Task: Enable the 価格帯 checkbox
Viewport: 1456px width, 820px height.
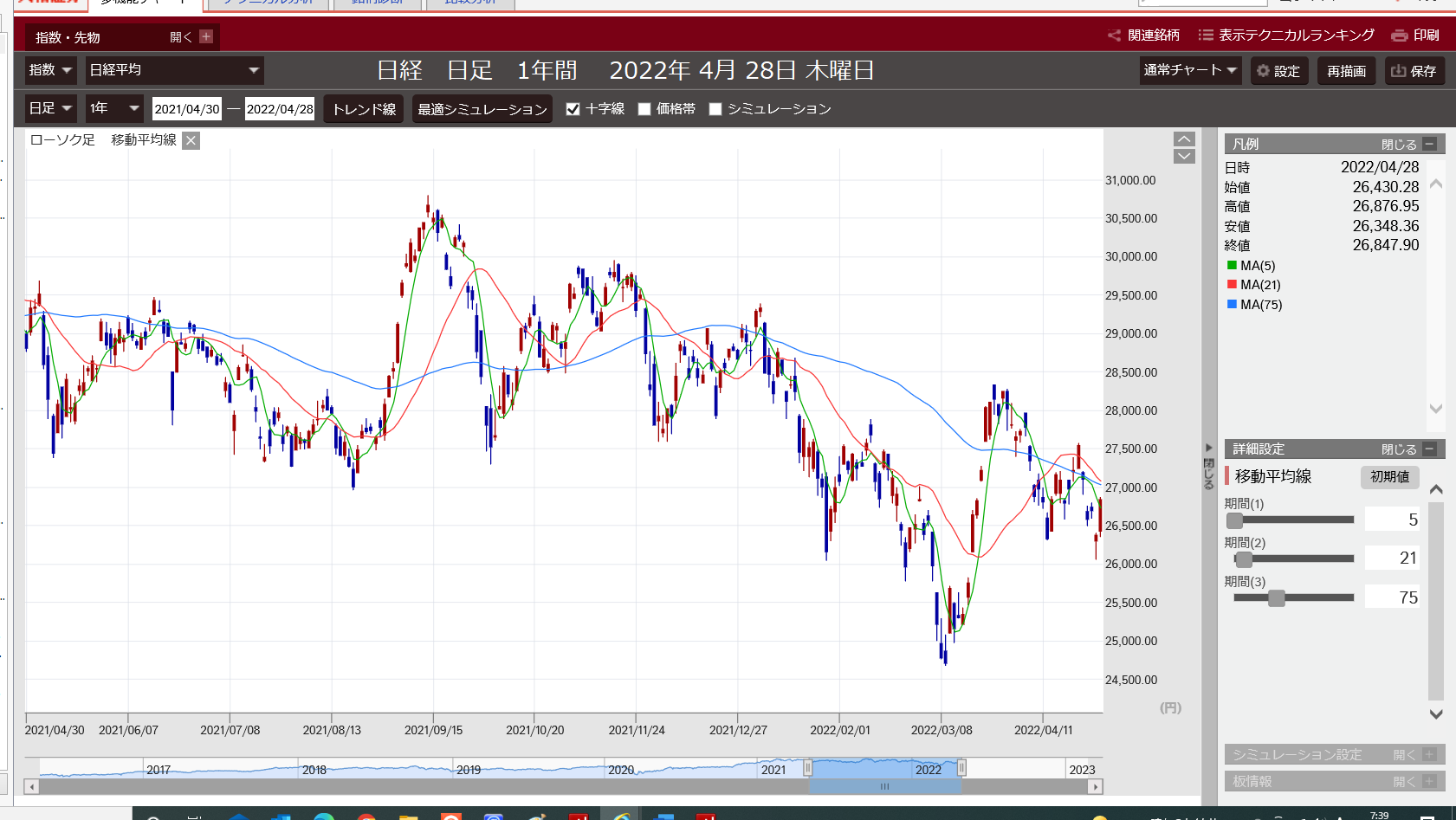Action: pos(644,109)
